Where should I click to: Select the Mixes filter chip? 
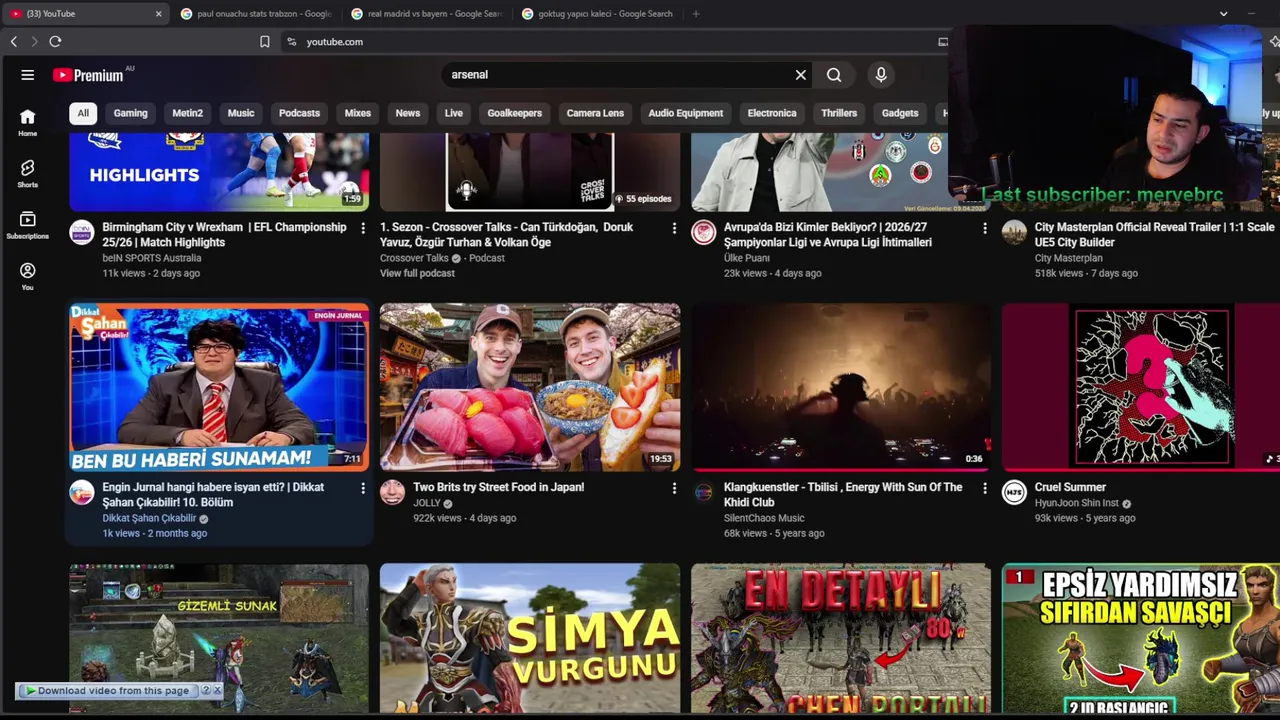pyautogui.click(x=358, y=113)
